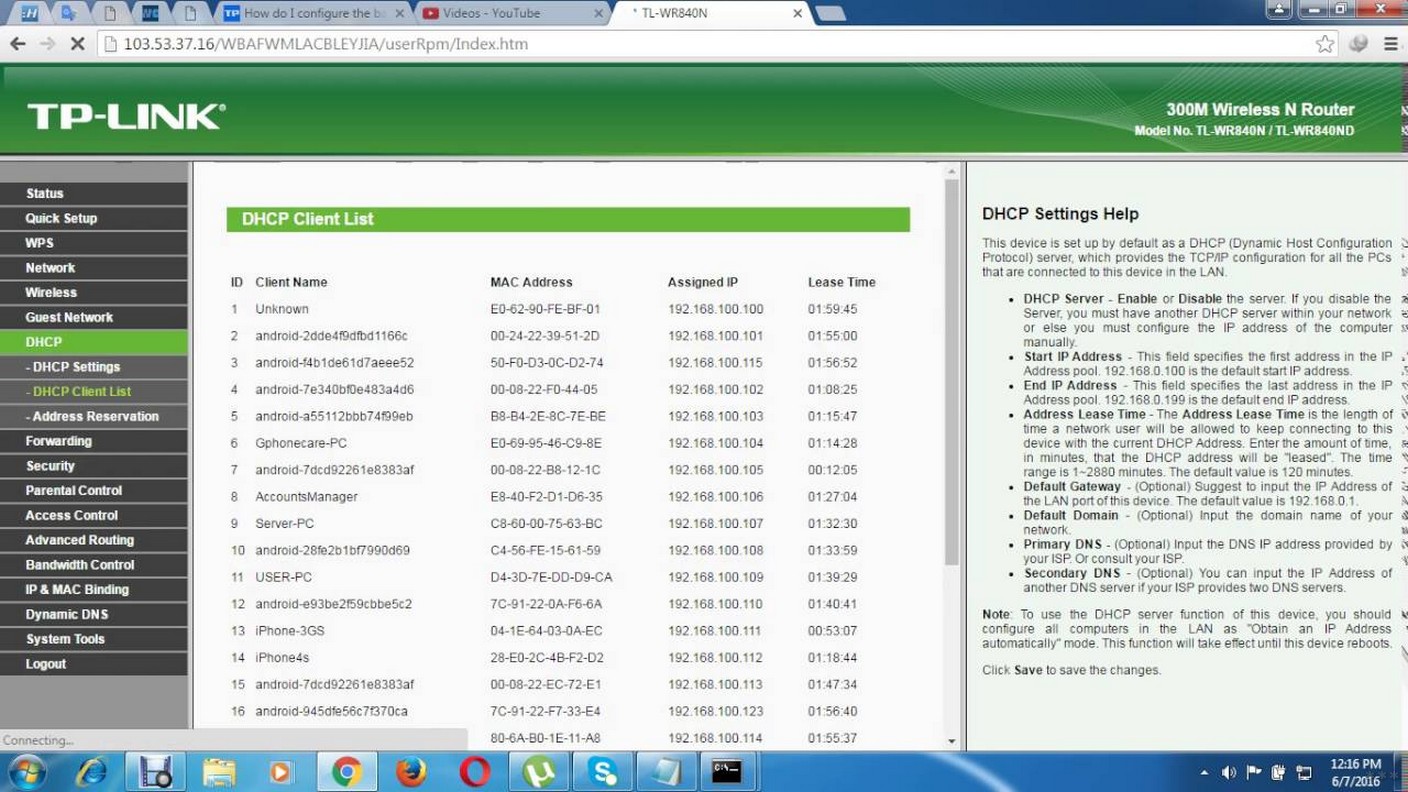Click the client list vertical scrollbar
The width and height of the screenshot is (1408, 792).
(x=951, y=372)
